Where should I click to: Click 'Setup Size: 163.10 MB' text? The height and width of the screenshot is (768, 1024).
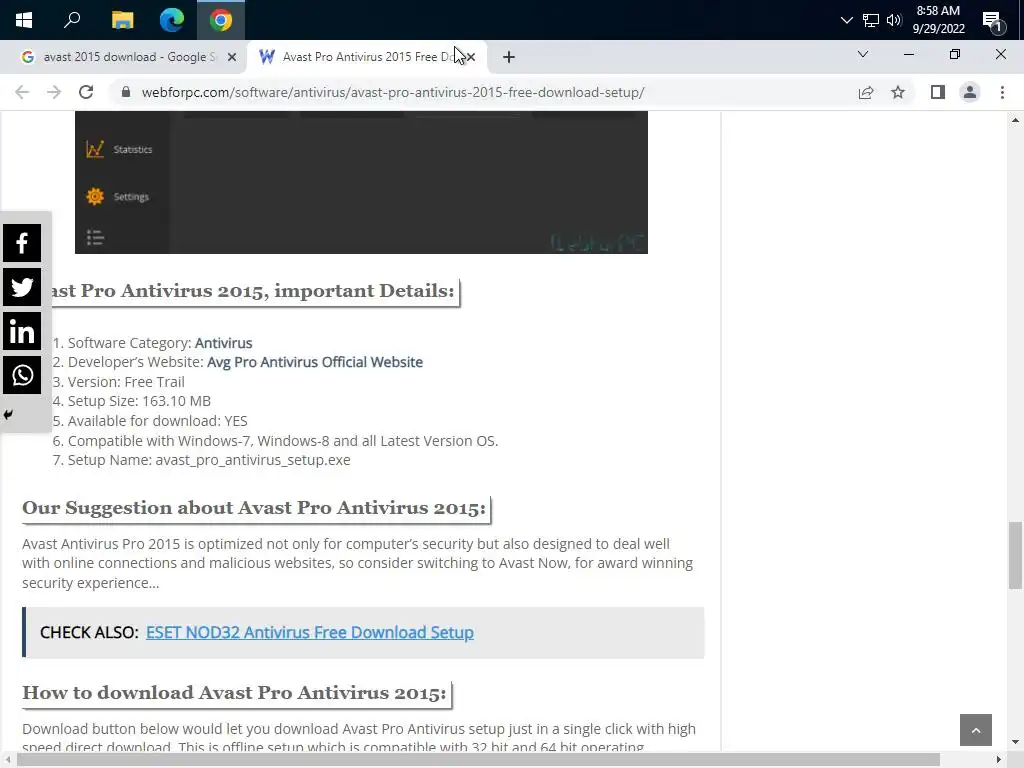pos(139,401)
